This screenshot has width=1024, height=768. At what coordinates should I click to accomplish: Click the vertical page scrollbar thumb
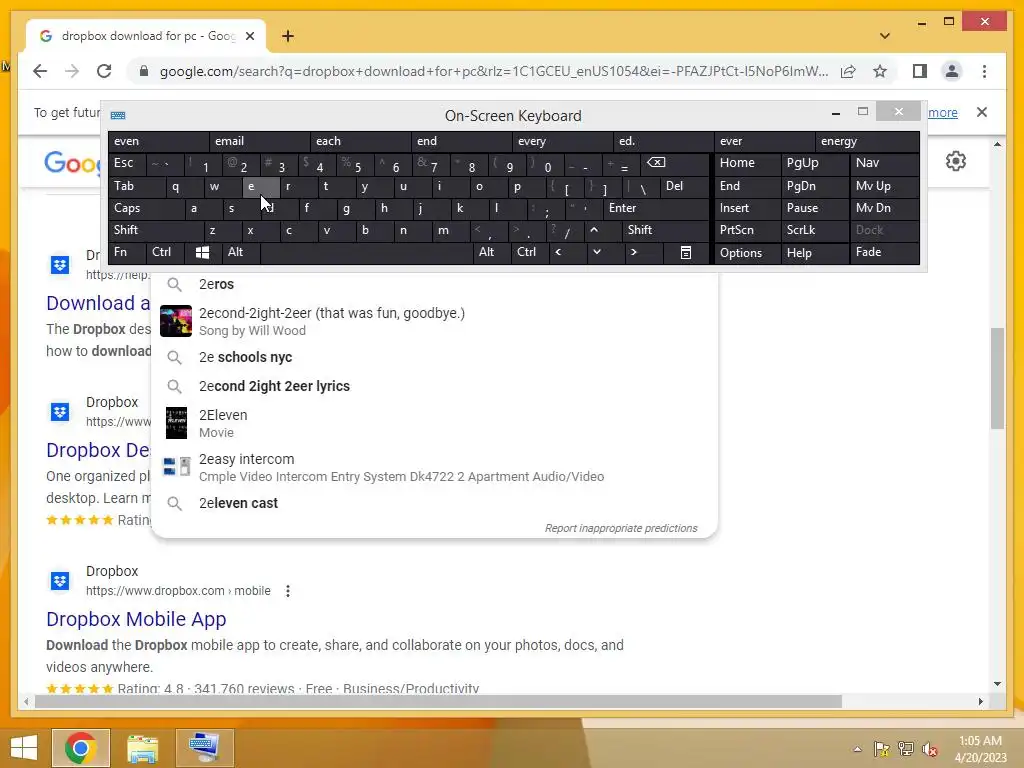point(997,379)
